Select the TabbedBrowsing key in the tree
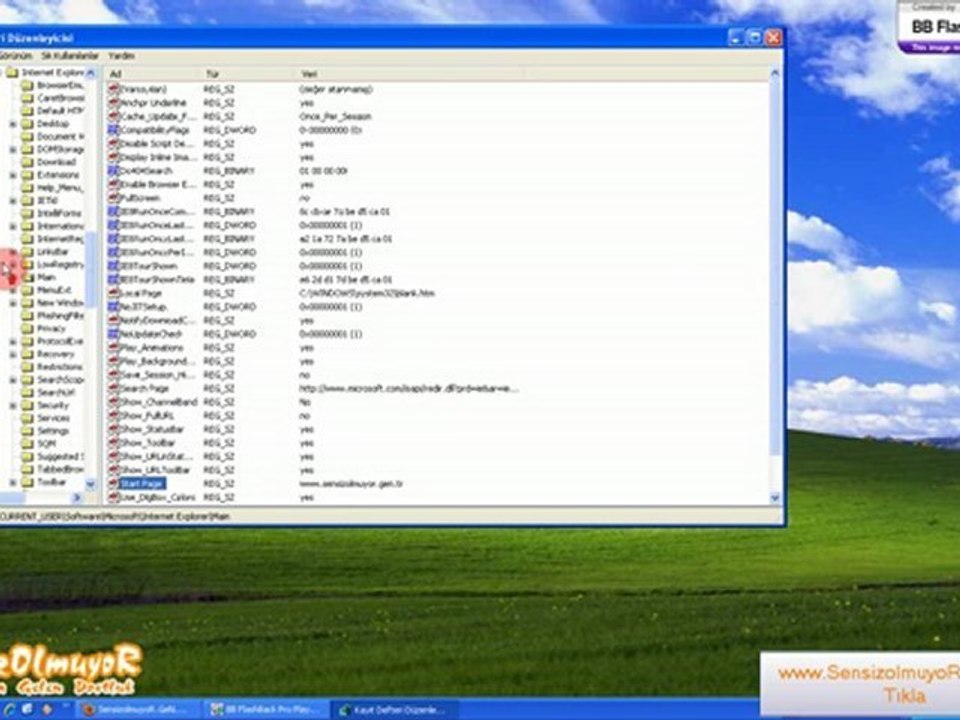 click(x=61, y=469)
